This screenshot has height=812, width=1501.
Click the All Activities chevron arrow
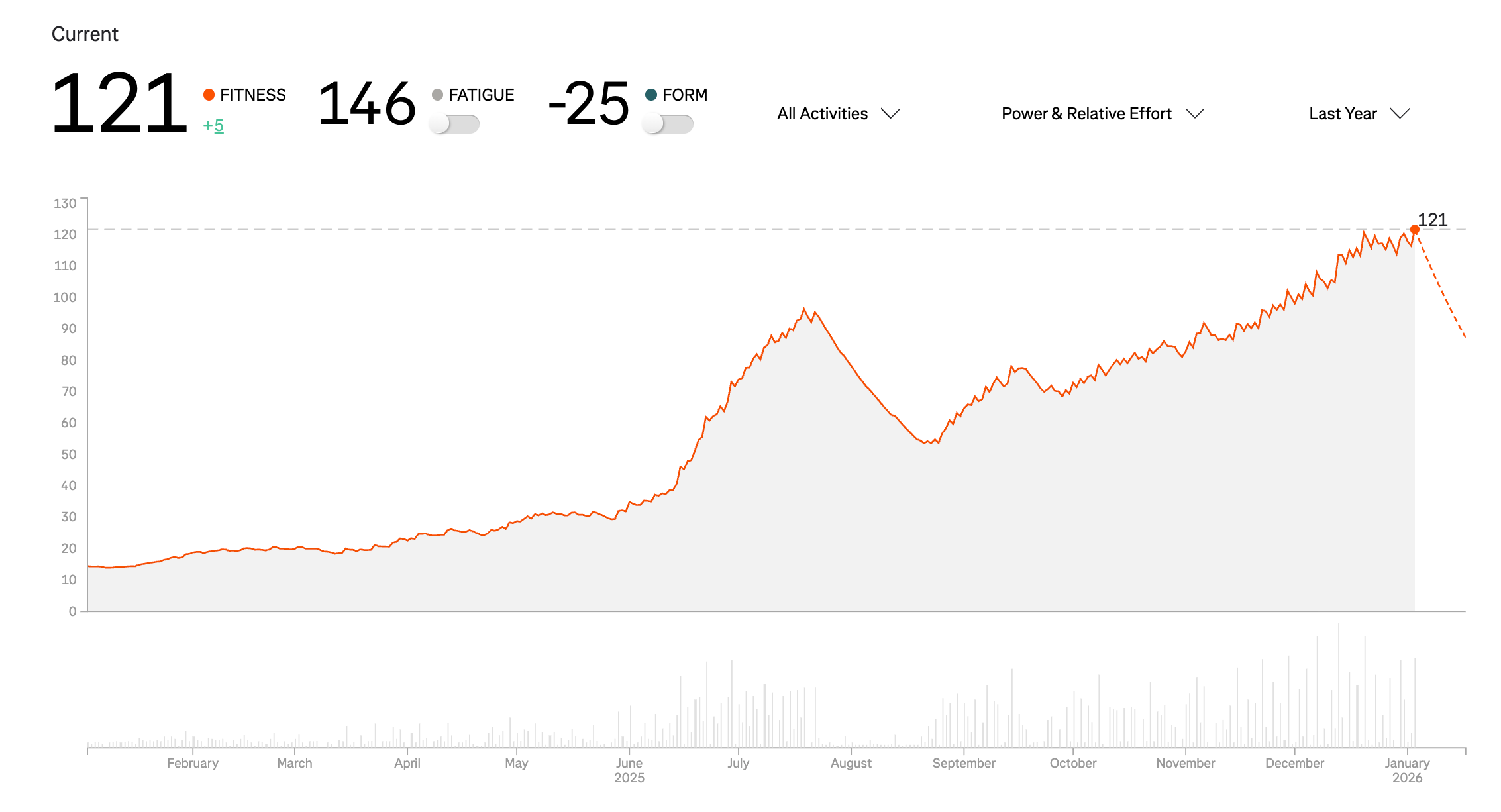(x=891, y=113)
